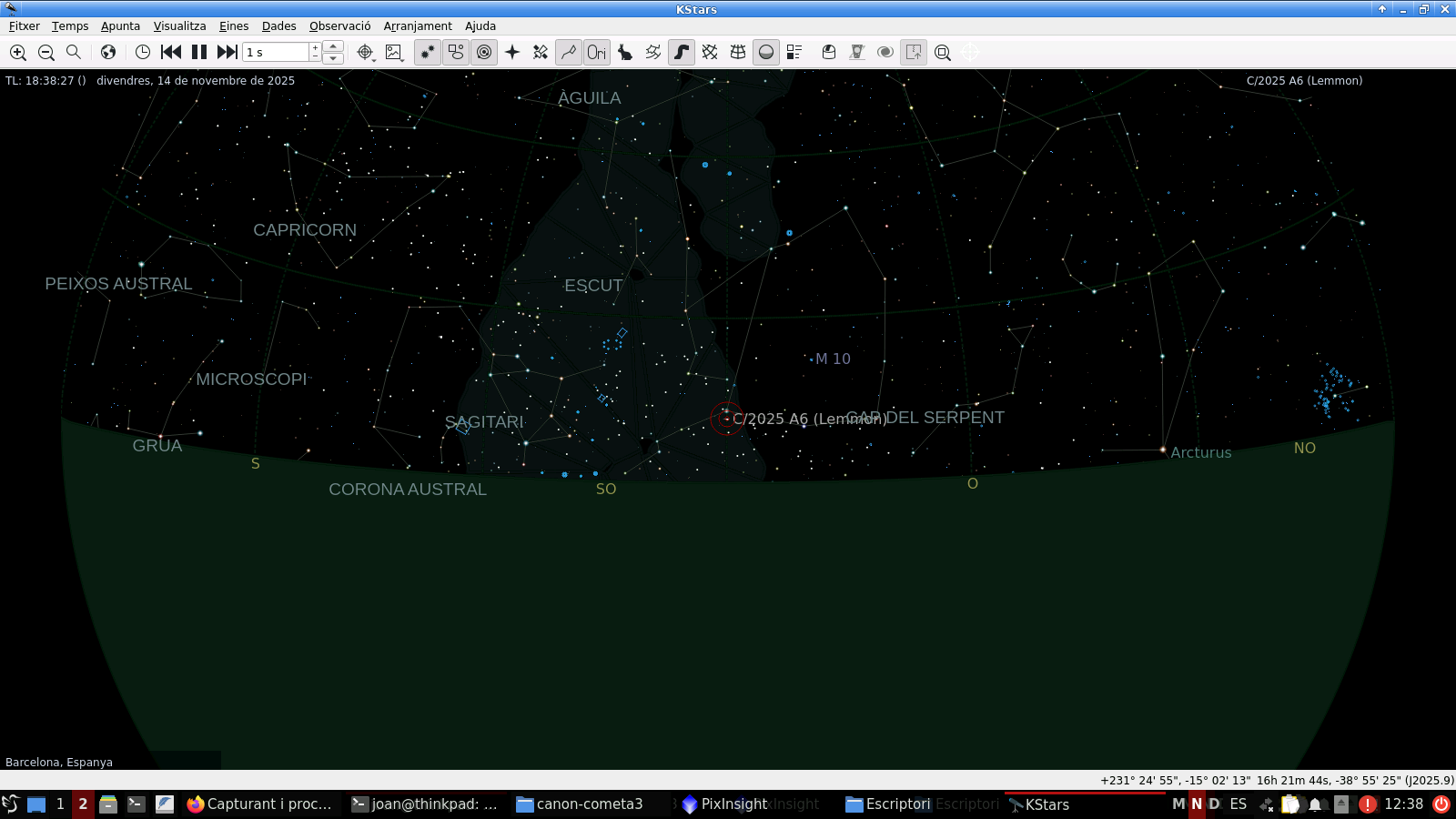Image resolution: width=1456 pixels, height=819 pixels.
Task: Open the Observació menu
Action: [x=339, y=26]
